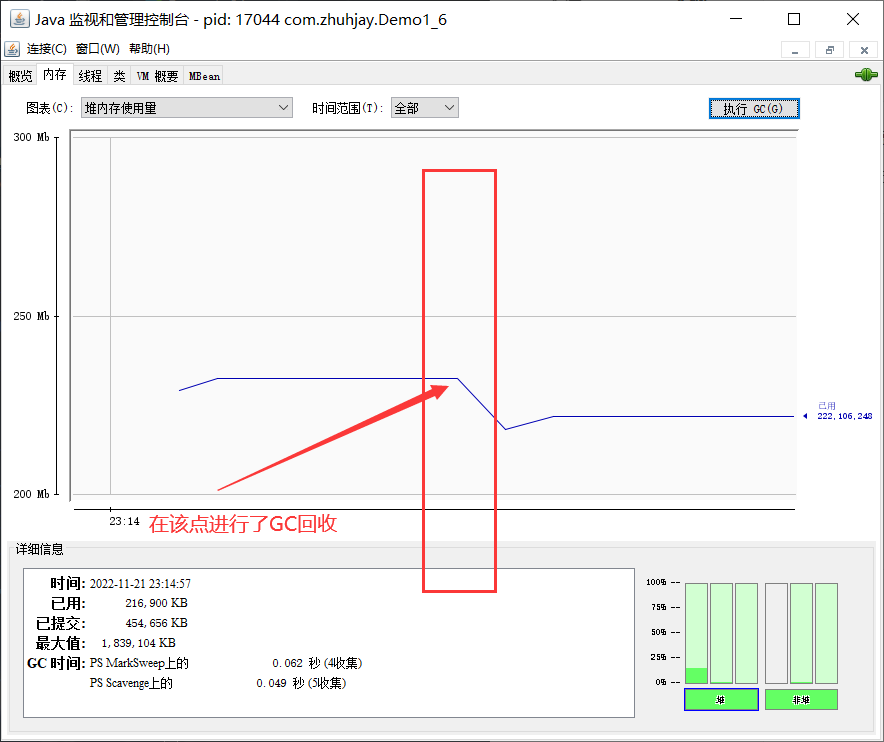
Task: Click the green connection status icon
Action: 865,75
